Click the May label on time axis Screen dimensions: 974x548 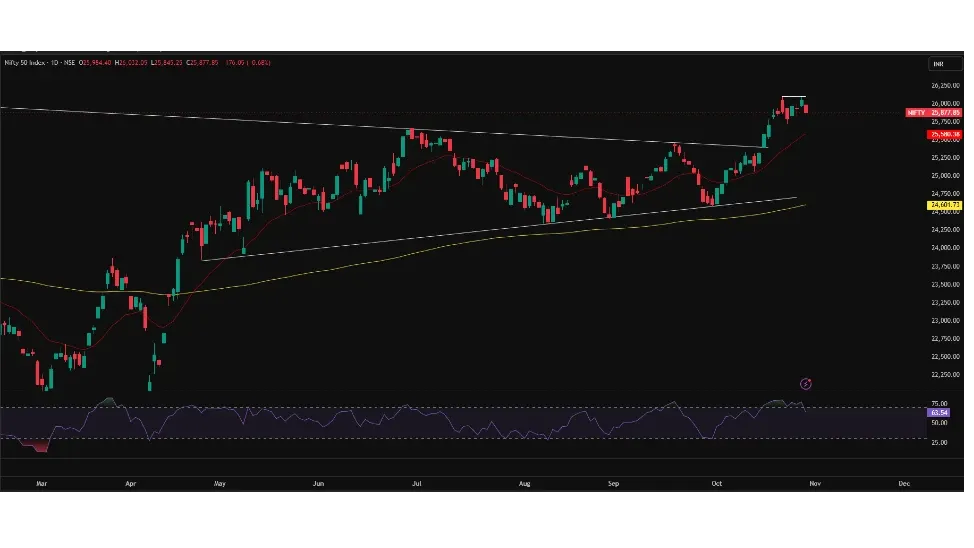coord(219,483)
